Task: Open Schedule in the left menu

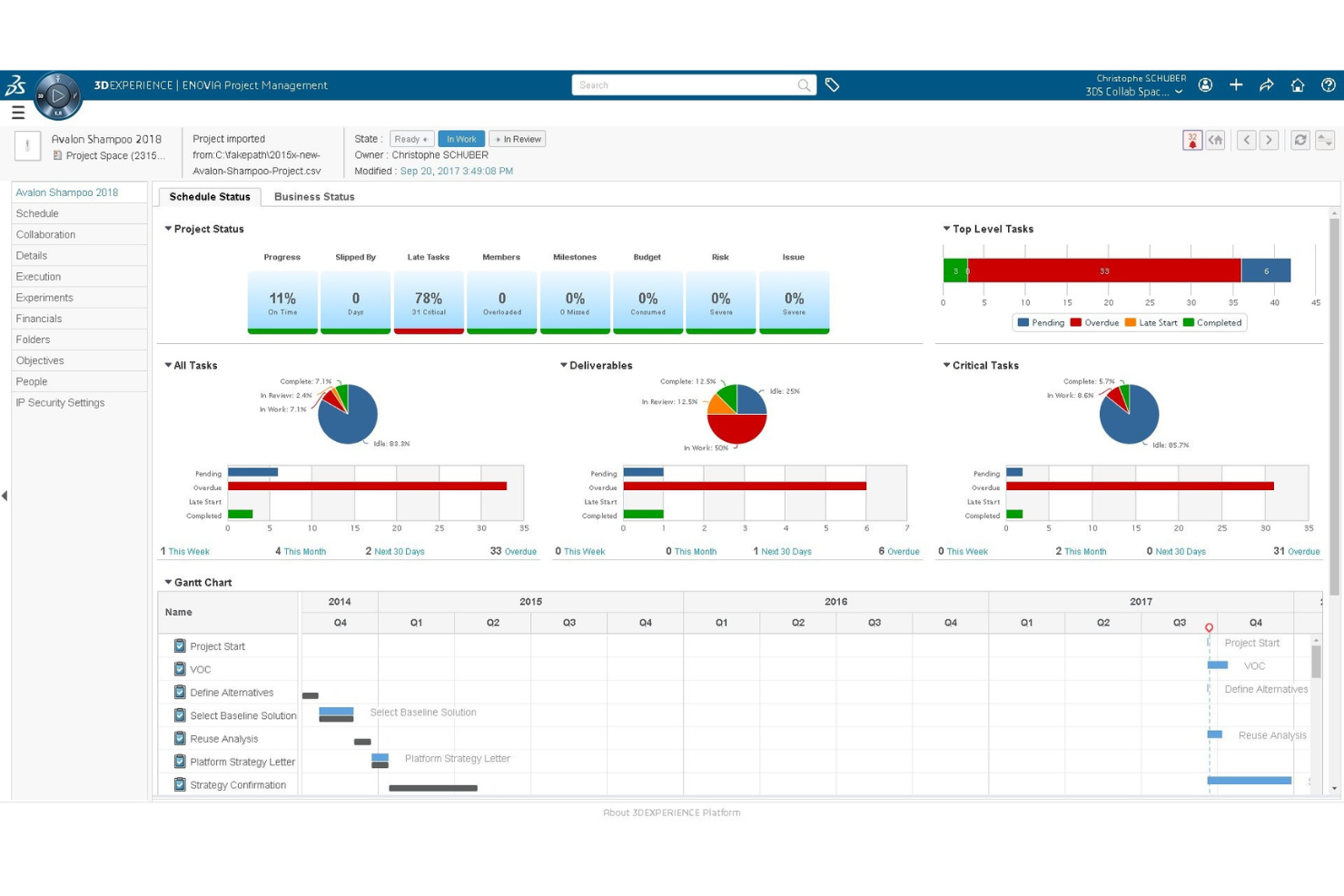Action: pos(79,213)
